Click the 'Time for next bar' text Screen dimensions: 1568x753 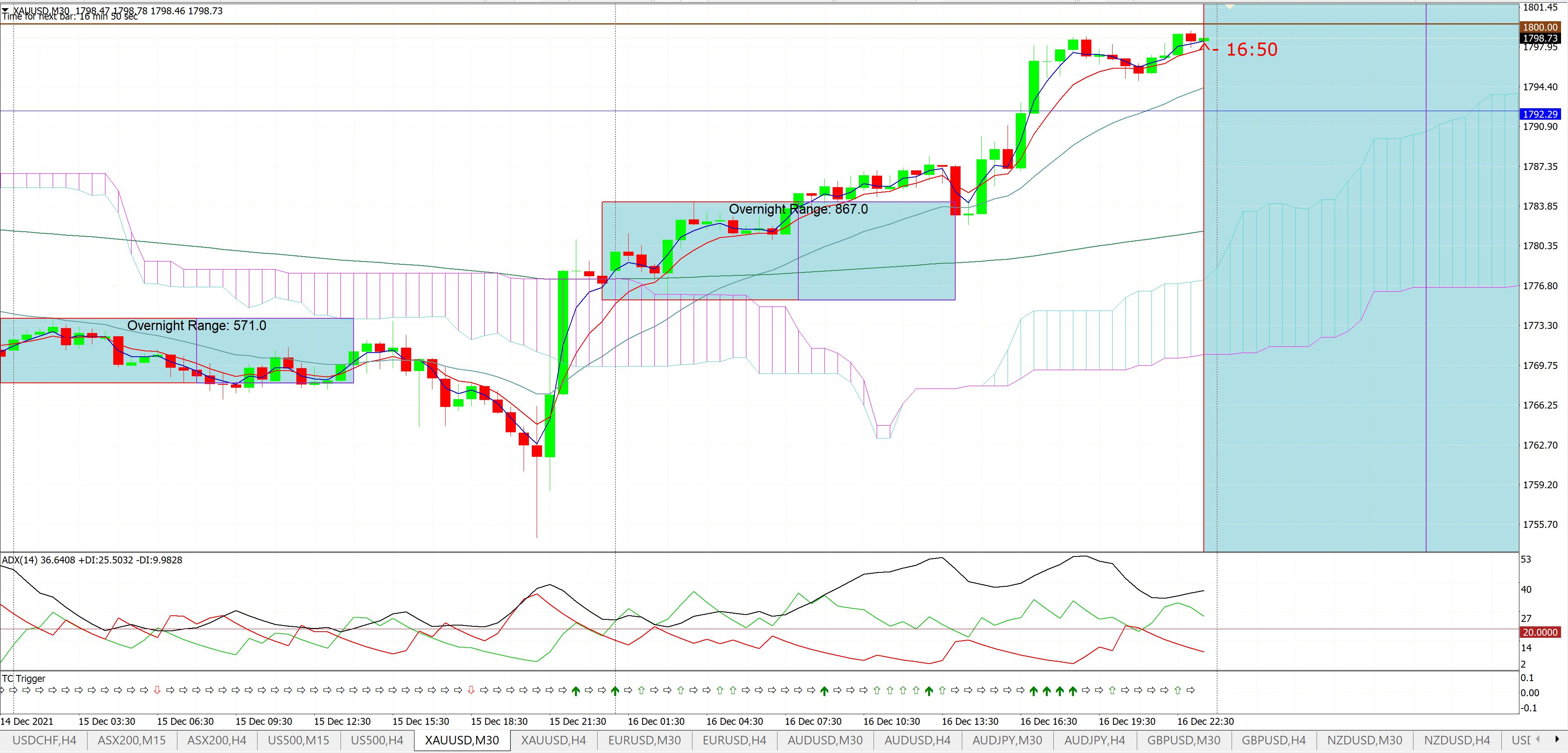pyautogui.click(x=70, y=17)
